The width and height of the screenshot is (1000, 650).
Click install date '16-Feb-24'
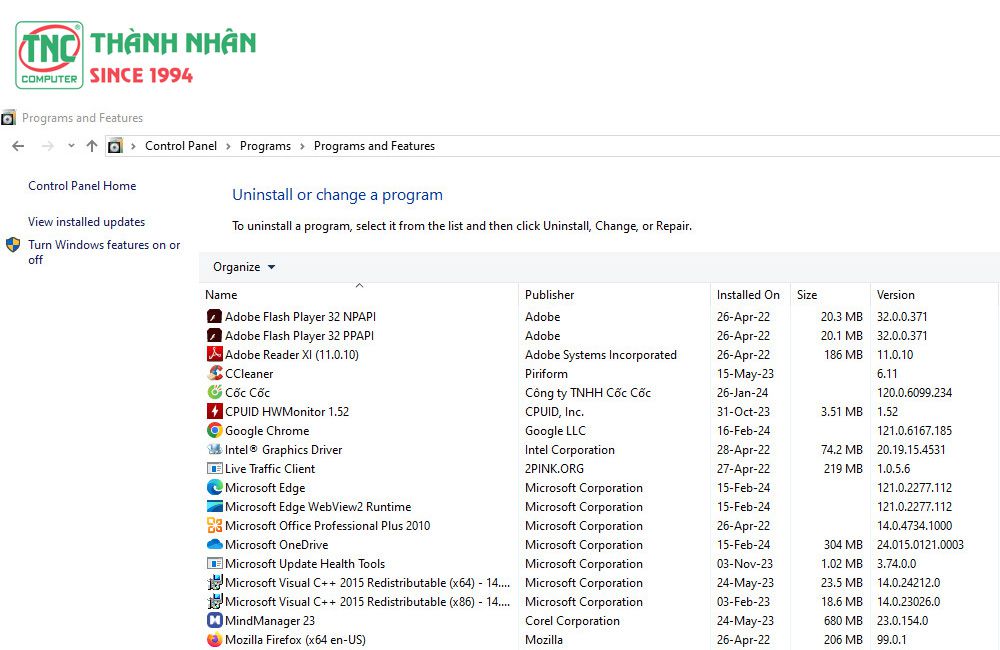[x=743, y=431]
